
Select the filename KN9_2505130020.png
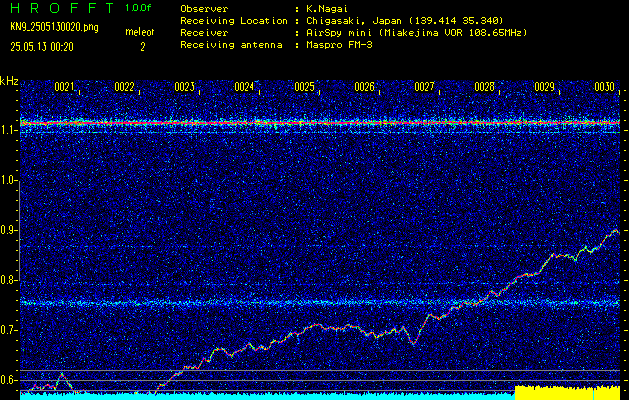tap(54, 27)
